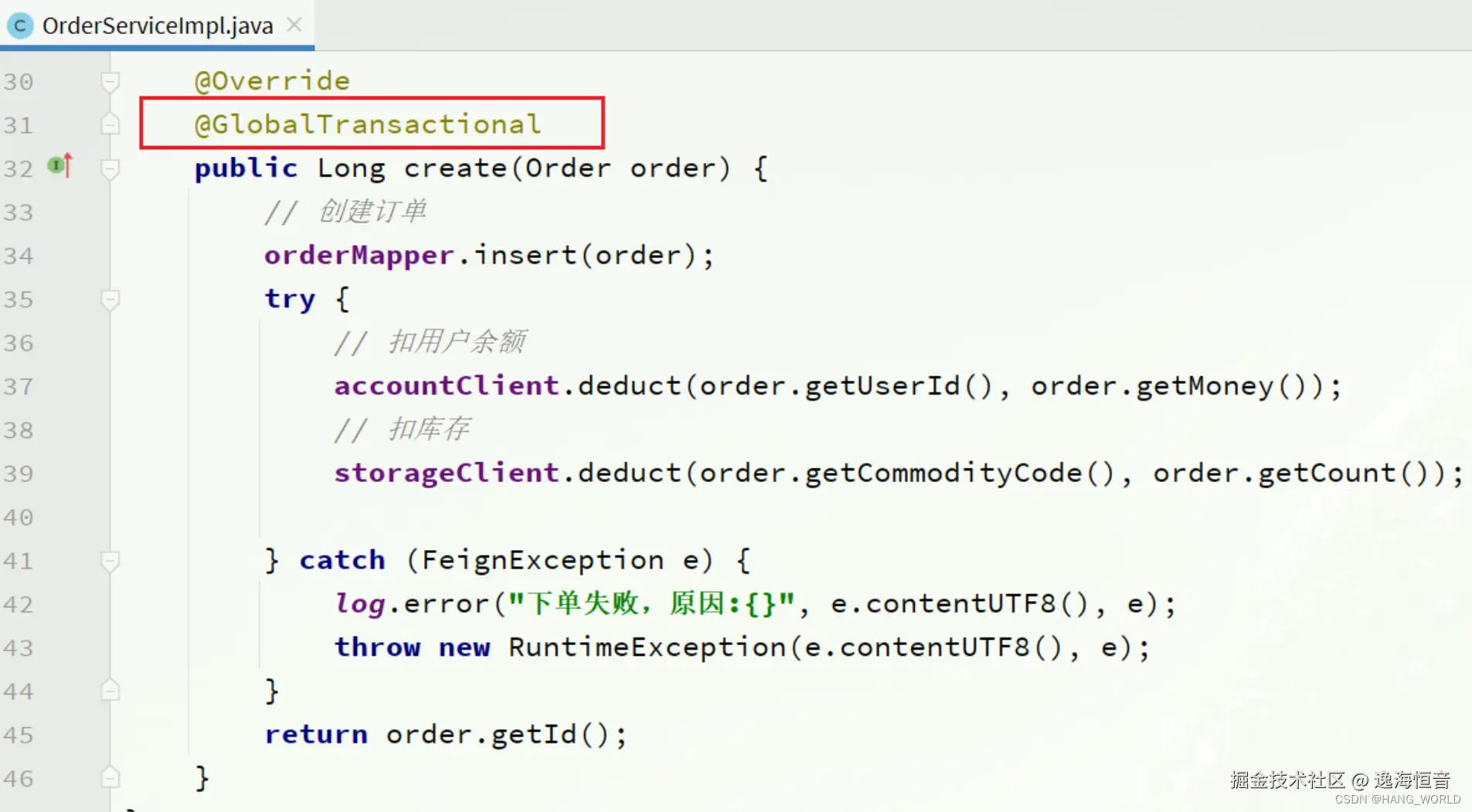Click line number 45 in the gutter

19,735
